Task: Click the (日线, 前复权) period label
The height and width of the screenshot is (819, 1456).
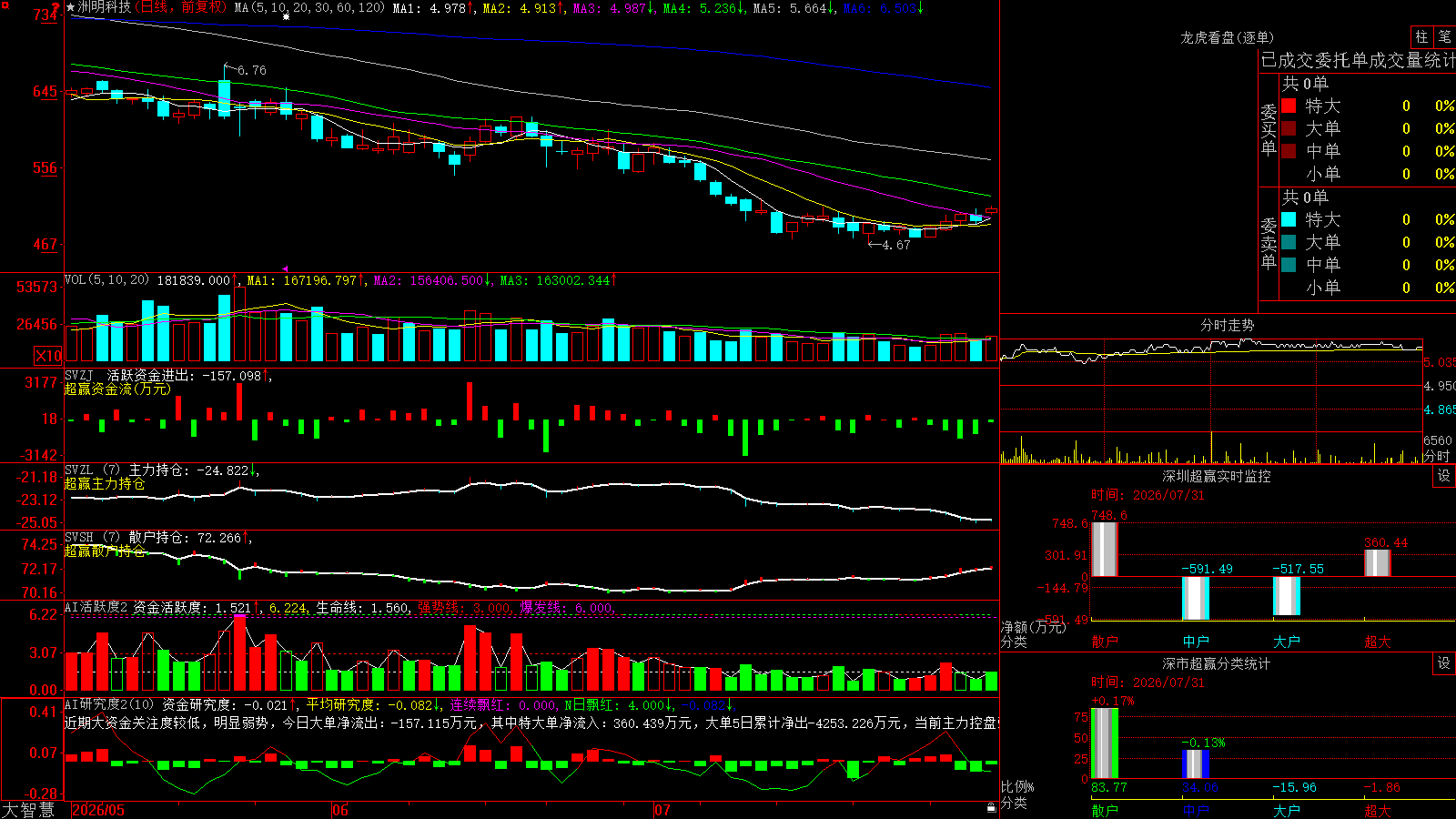Action: [x=180, y=7]
